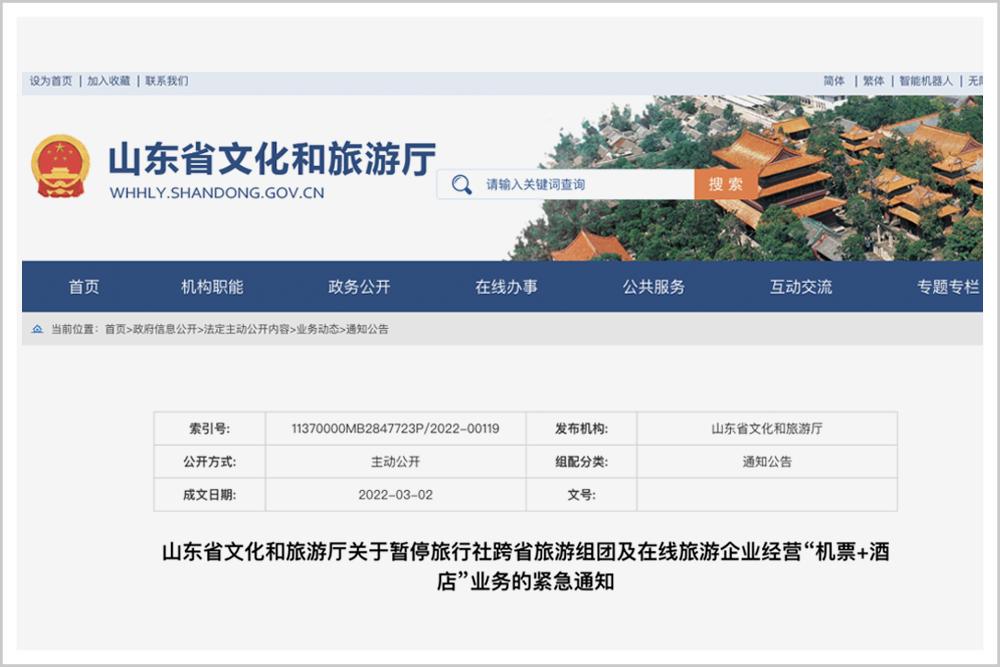Screen dimensions: 1000x667
Task: Click 首页 in the breadcrumb
Action: (115, 329)
